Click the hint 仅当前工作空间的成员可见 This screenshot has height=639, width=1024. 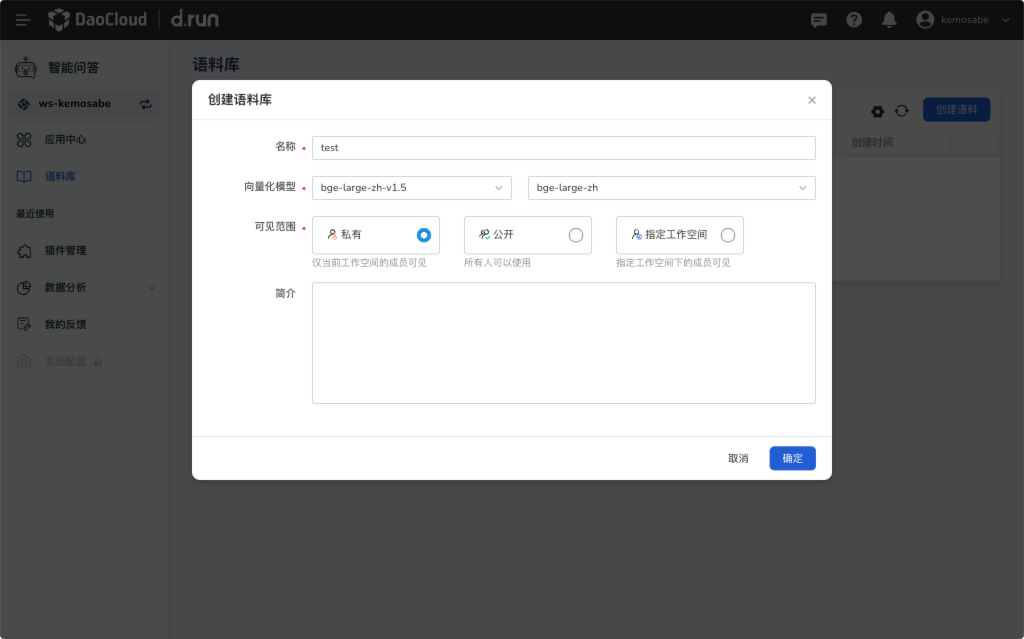tap(369, 263)
